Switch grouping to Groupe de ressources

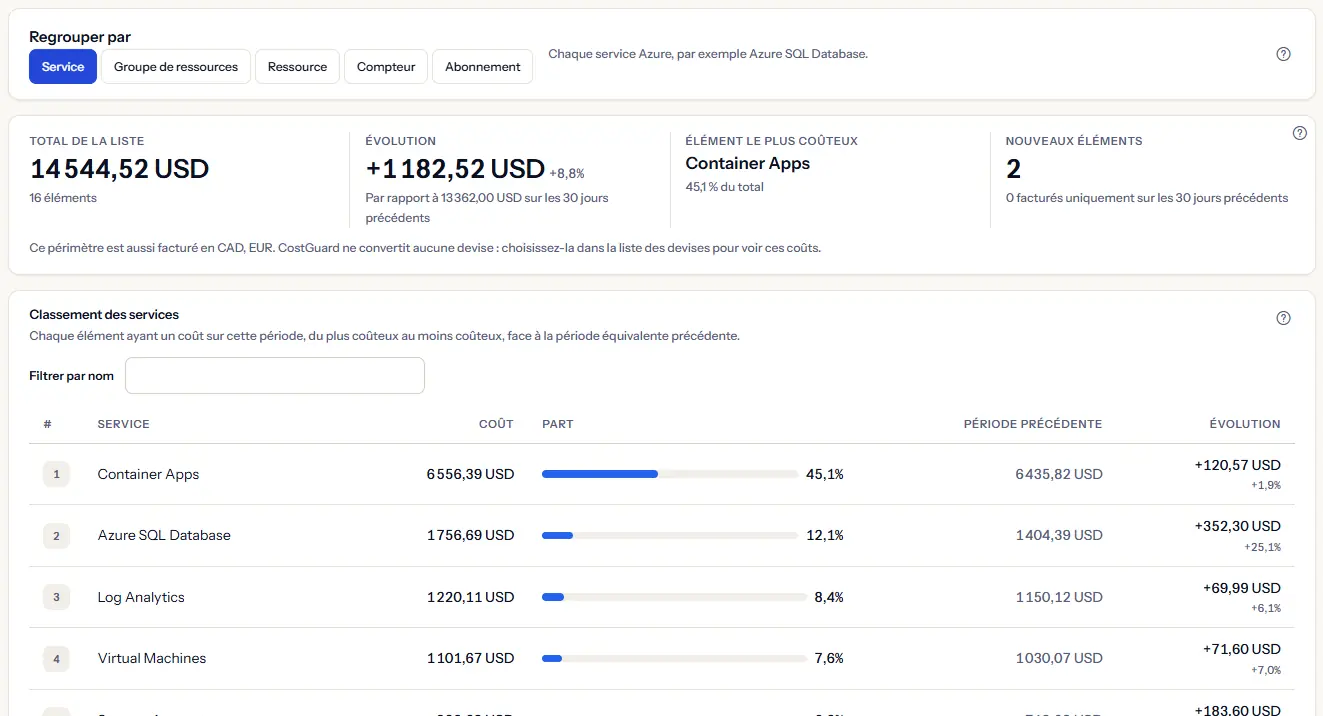pos(176,67)
